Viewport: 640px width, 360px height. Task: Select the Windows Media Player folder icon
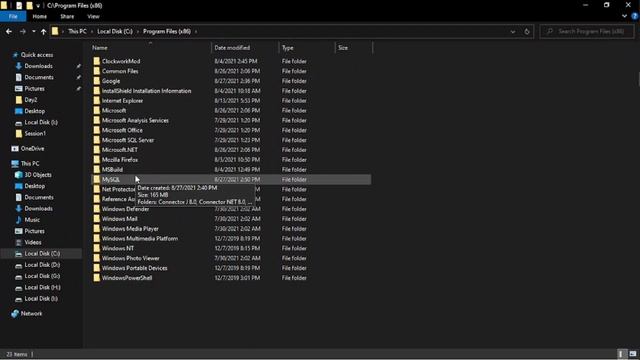(x=96, y=229)
